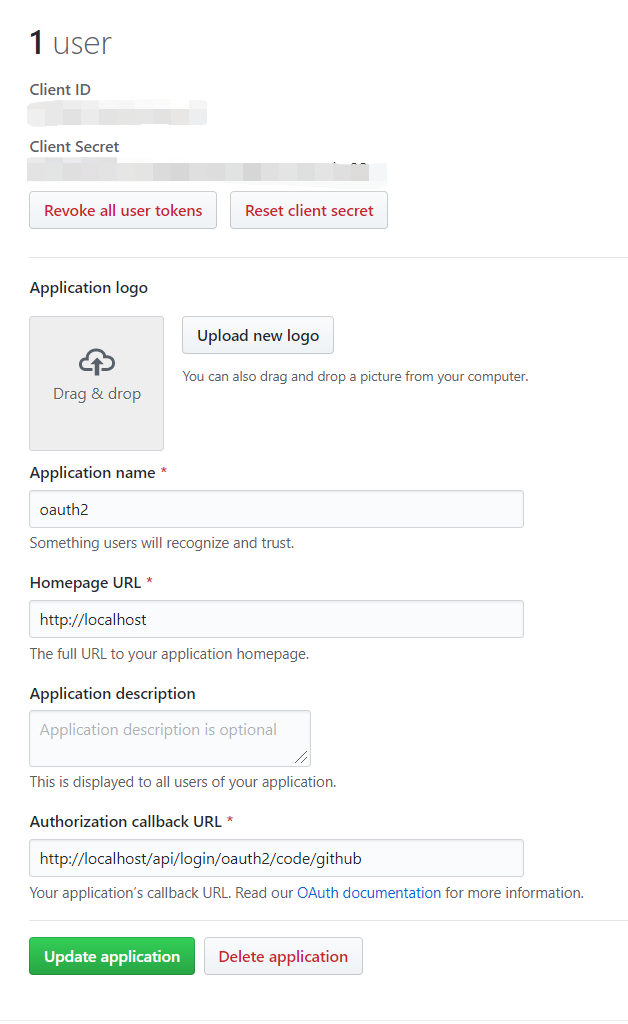Image resolution: width=628 pixels, height=1024 pixels.
Task: Click the Upload new logo button
Action: tap(258, 336)
